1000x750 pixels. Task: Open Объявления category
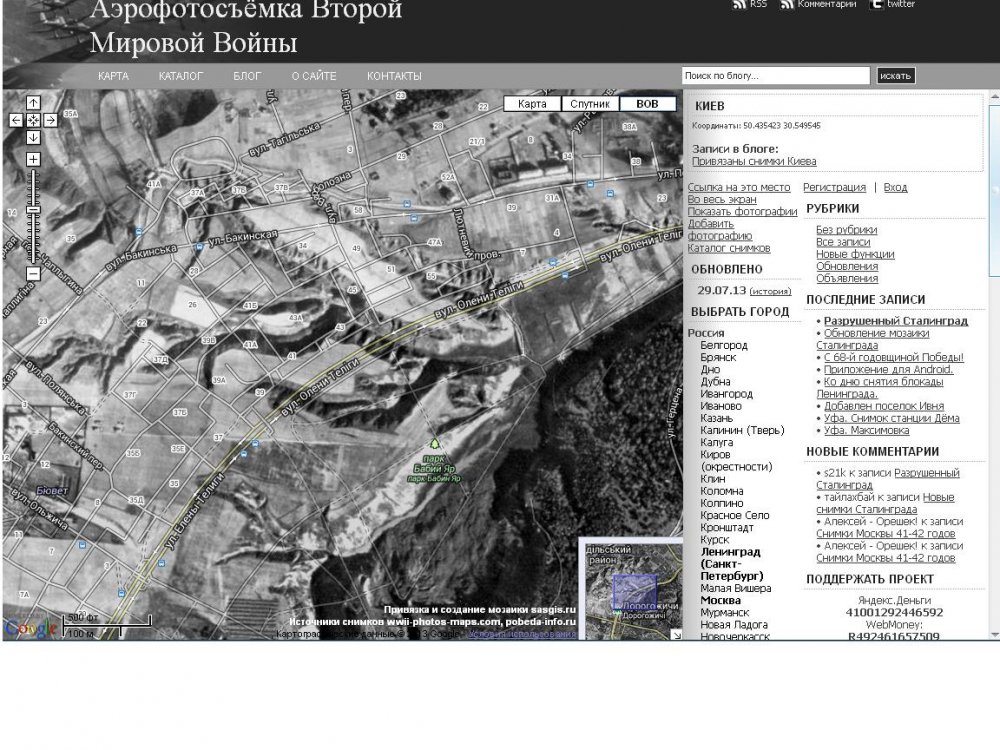(x=847, y=278)
